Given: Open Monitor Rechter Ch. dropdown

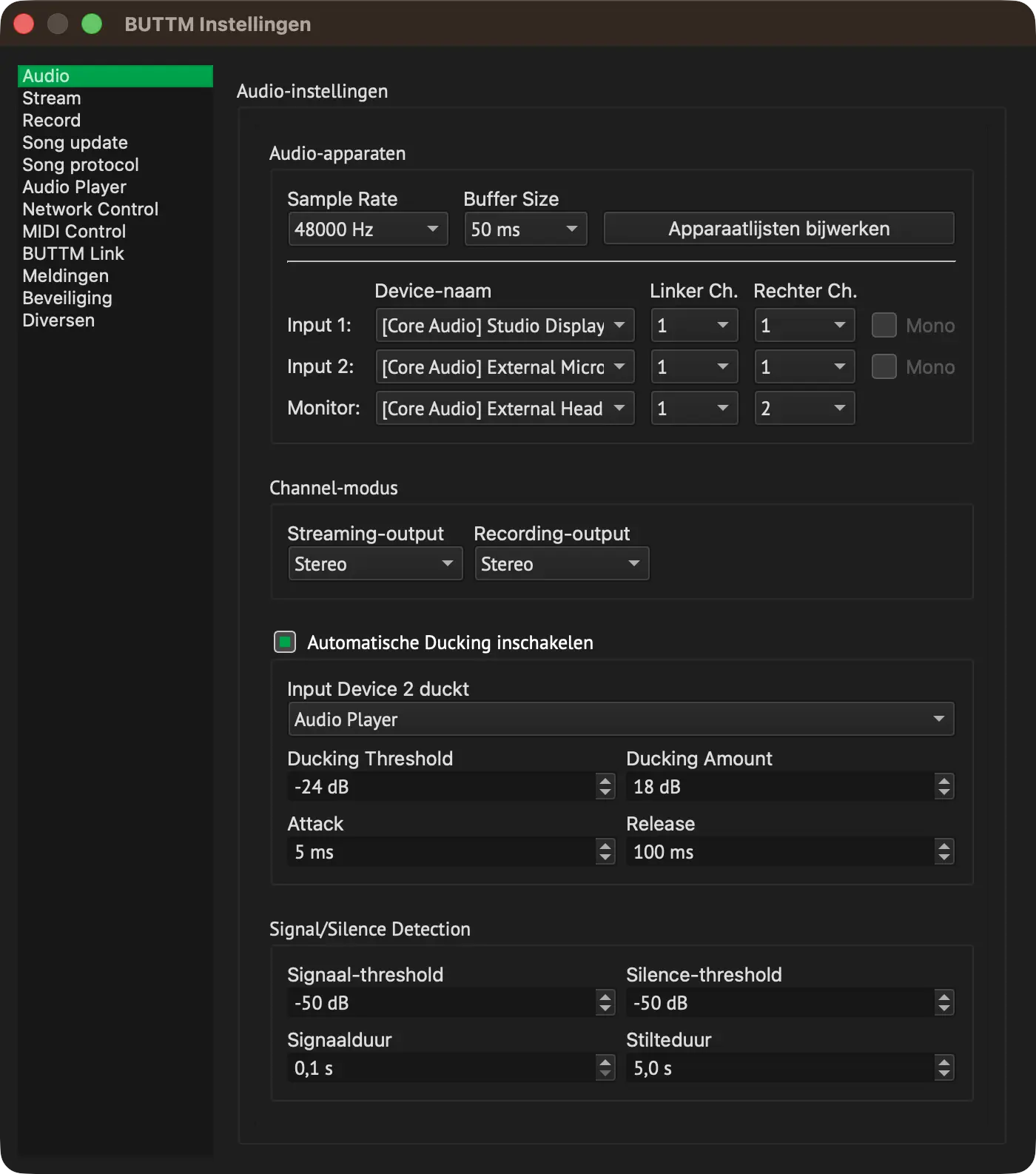Looking at the screenshot, I should 804,408.
